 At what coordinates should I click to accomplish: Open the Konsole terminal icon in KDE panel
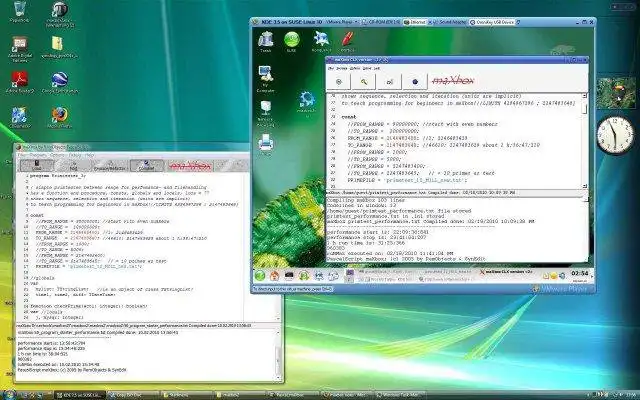click(x=289, y=276)
